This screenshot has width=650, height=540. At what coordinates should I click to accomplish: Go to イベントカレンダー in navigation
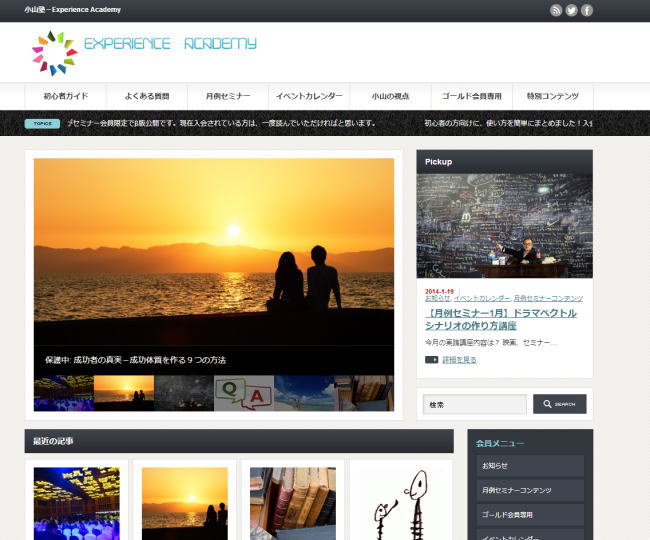click(x=309, y=96)
